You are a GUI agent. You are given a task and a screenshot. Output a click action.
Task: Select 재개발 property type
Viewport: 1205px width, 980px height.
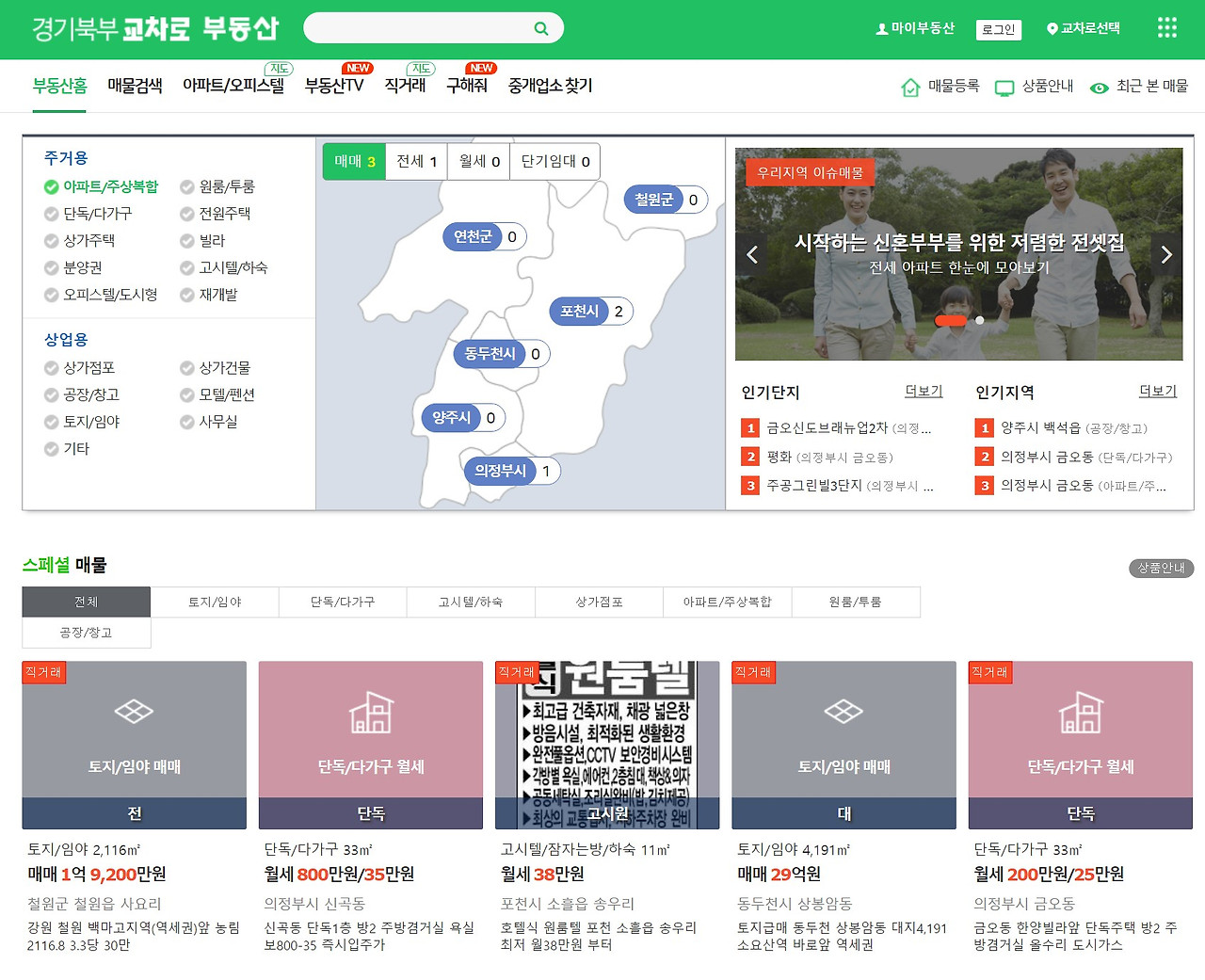pyautogui.click(x=208, y=295)
